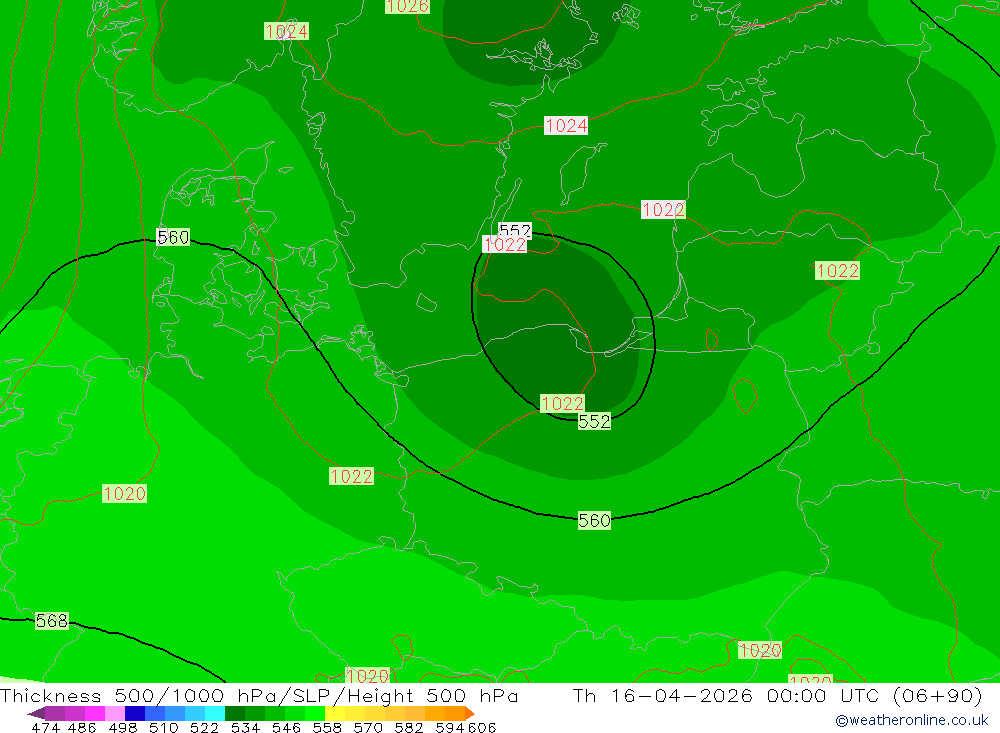Click the 582 legend value

[408, 727]
